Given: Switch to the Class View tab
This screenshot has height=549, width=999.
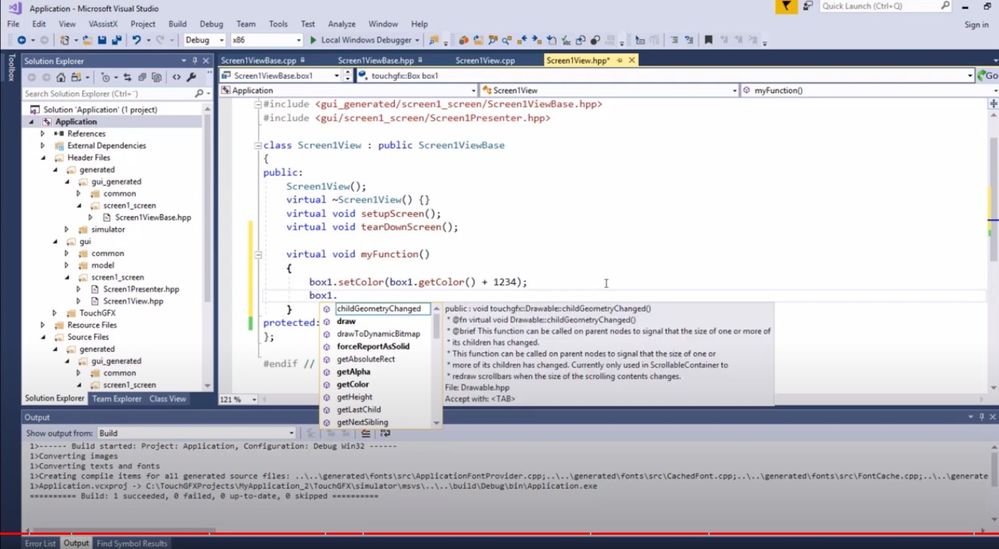Looking at the screenshot, I should click(x=168, y=399).
